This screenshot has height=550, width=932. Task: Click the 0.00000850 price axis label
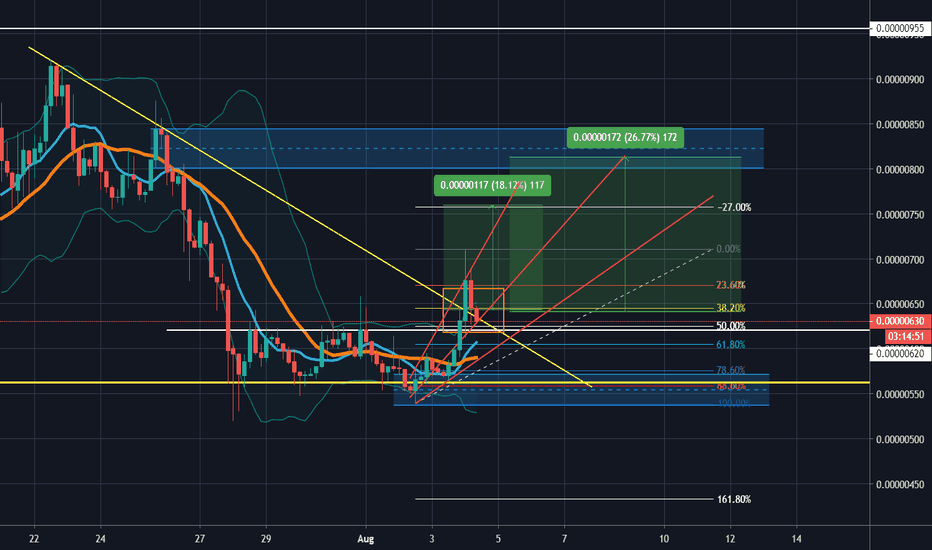pyautogui.click(x=900, y=125)
